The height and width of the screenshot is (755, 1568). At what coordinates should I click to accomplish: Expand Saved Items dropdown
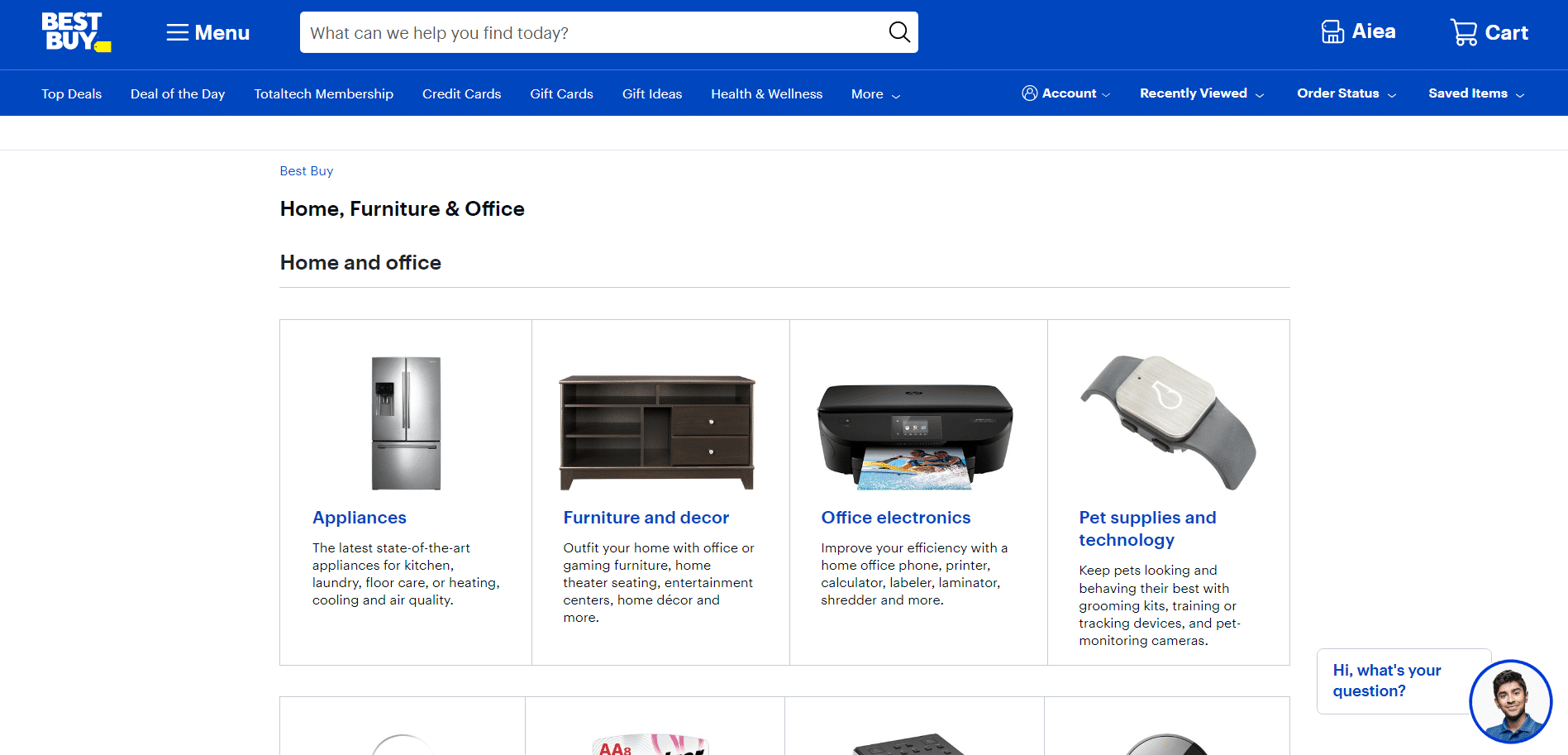tap(1476, 93)
